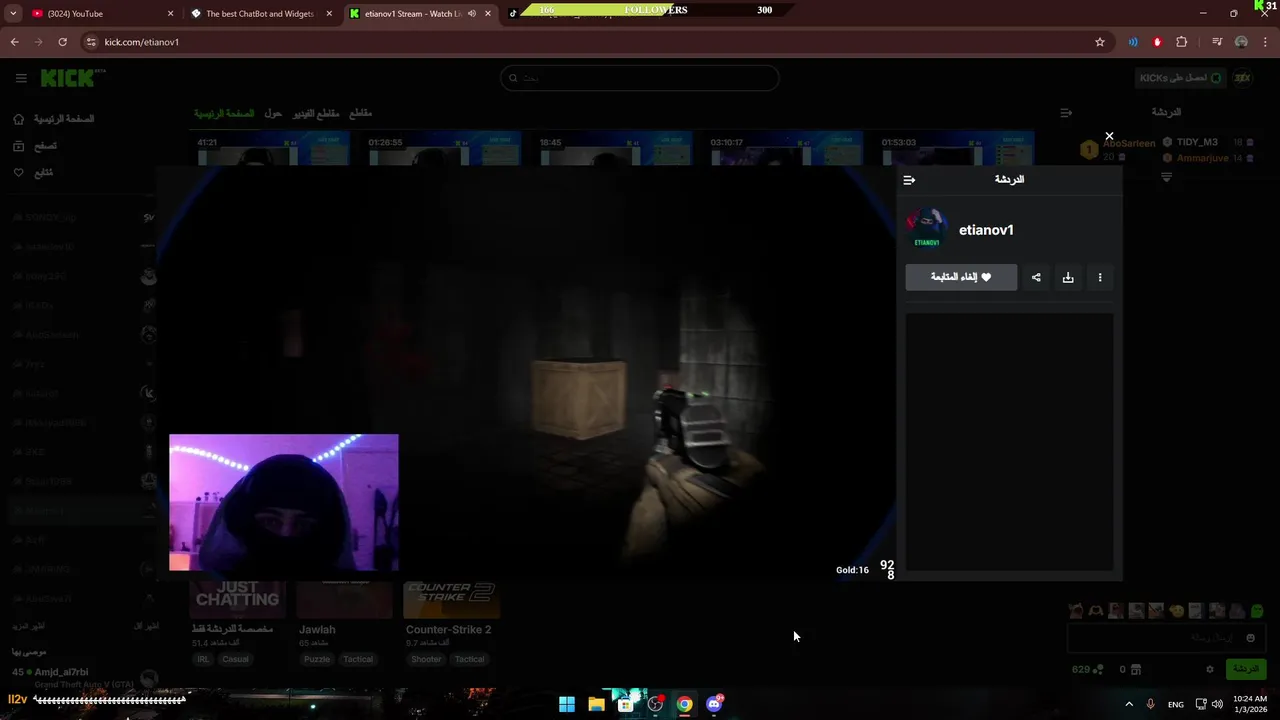The image size is (1280, 720).
Task: Open Jawlah category link
Action: (317, 630)
